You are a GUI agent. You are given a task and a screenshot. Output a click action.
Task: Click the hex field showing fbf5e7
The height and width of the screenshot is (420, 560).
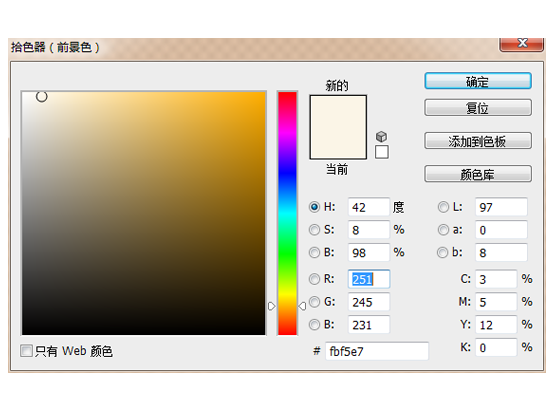pyautogui.click(x=377, y=351)
